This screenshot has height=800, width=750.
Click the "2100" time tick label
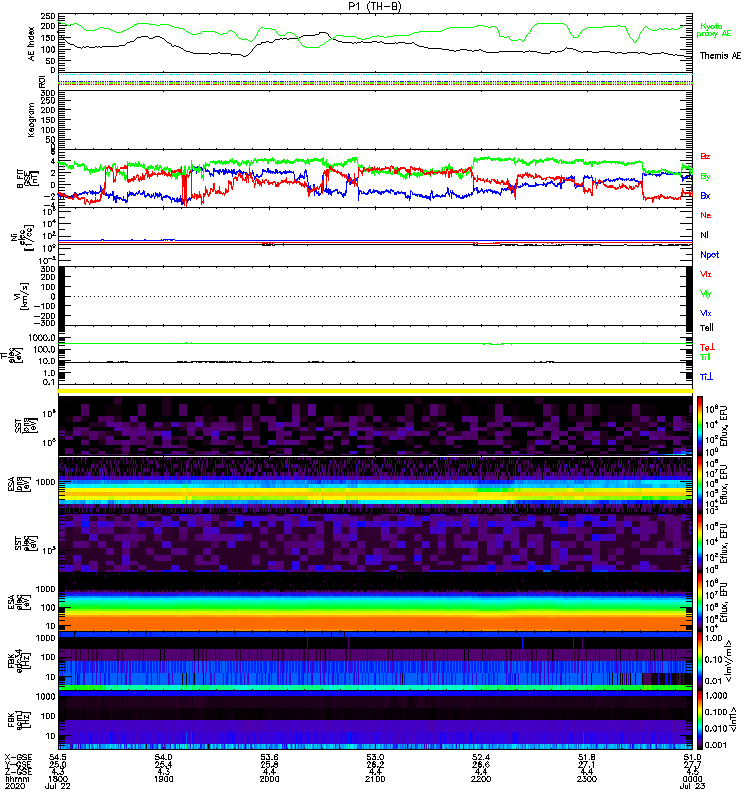click(375, 779)
